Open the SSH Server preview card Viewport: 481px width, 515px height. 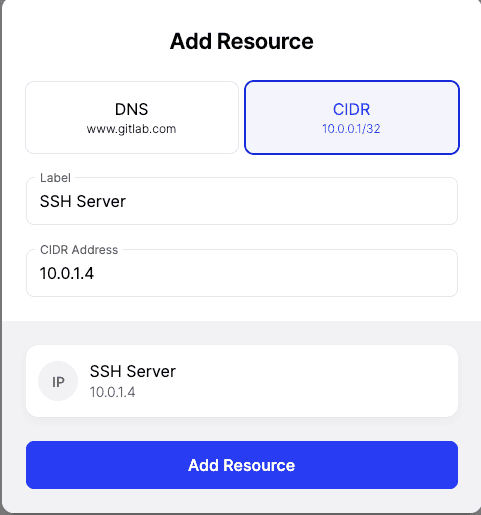(x=242, y=381)
